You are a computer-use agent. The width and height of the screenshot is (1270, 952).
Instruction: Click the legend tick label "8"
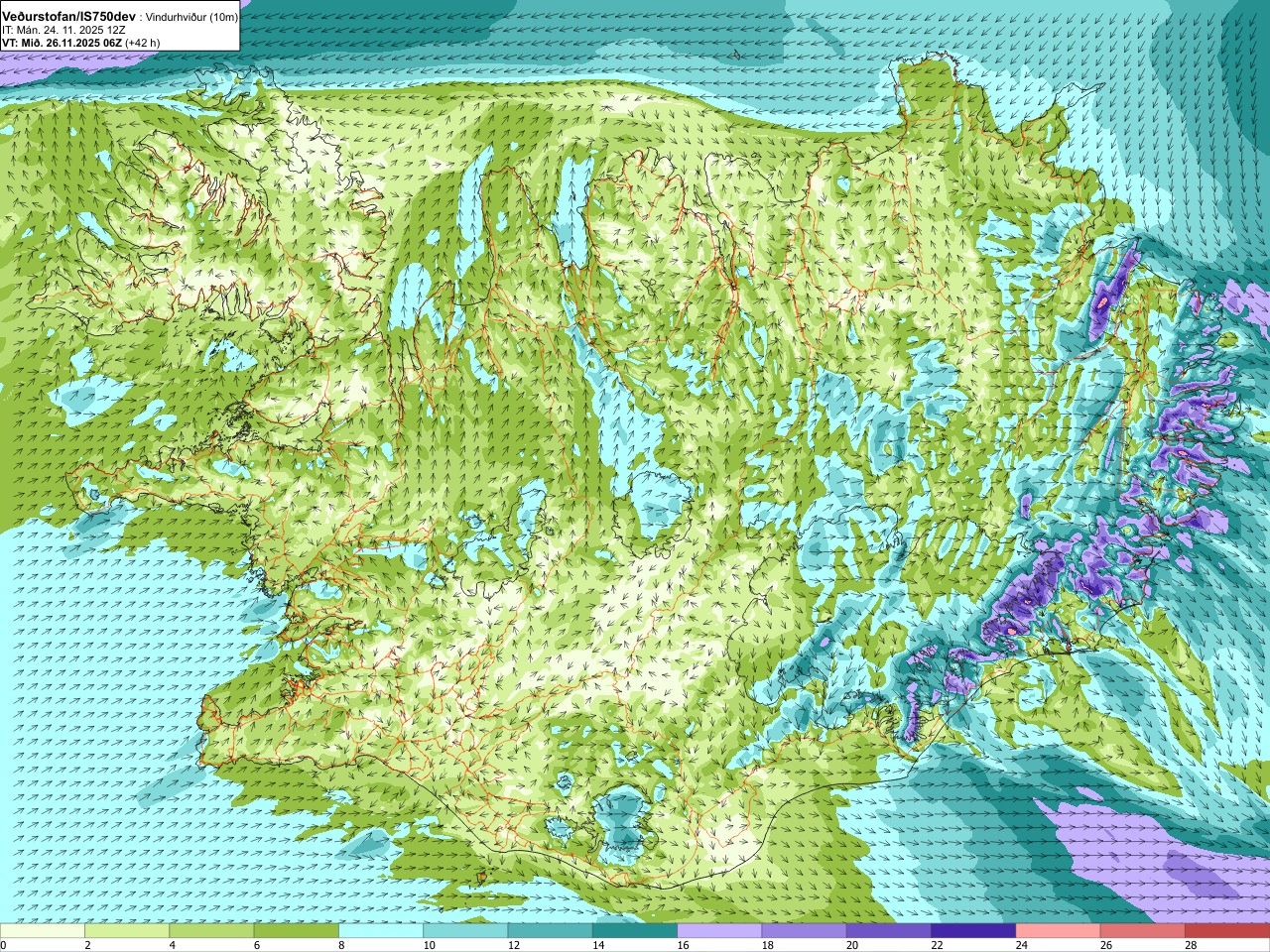342,945
